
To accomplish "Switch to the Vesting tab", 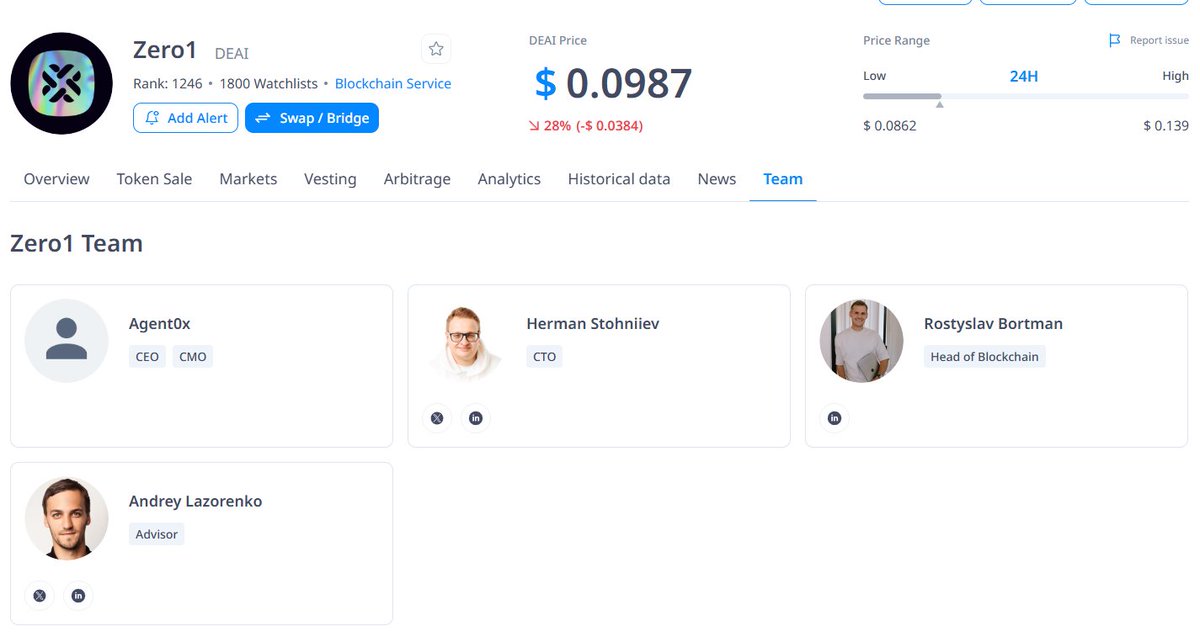I will click(x=330, y=179).
